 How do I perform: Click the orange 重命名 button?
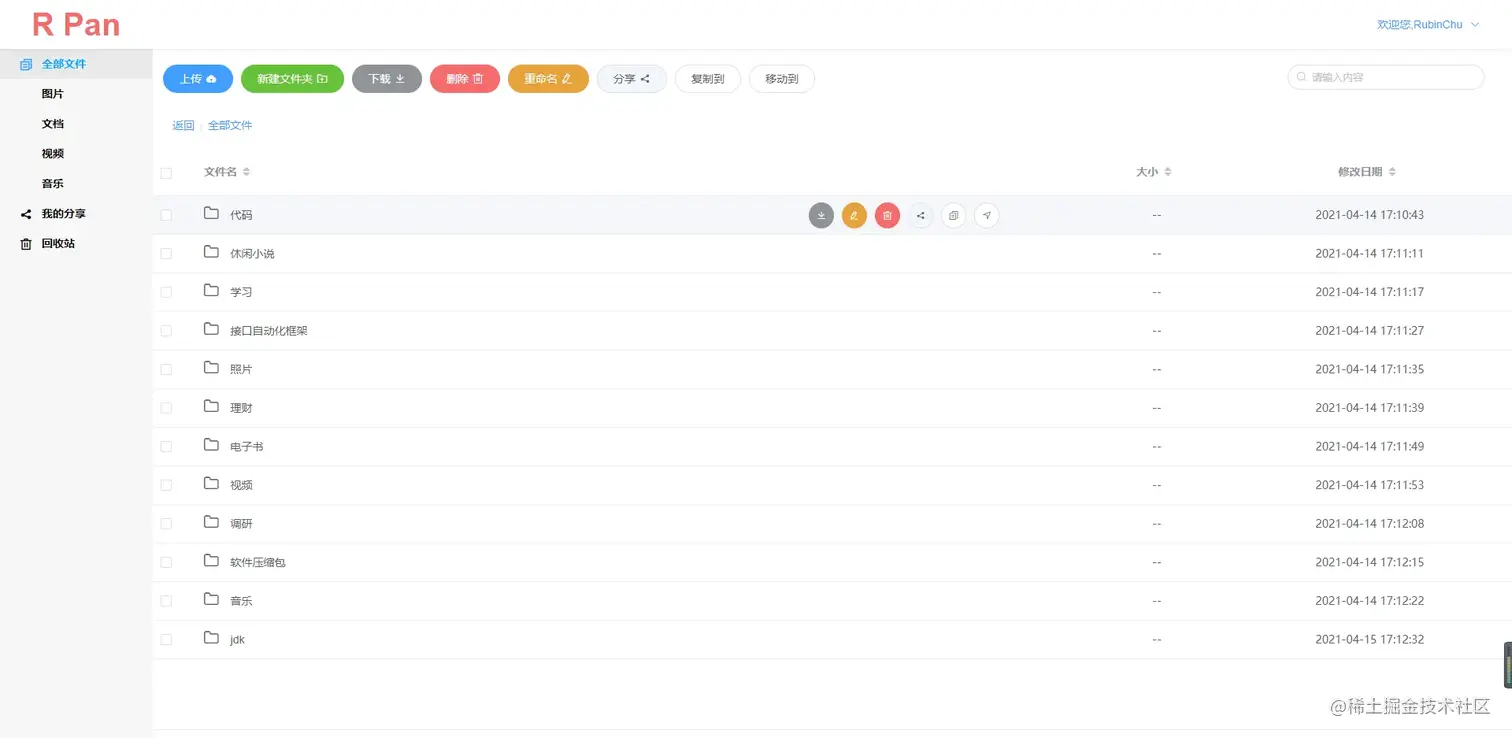pos(548,79)
